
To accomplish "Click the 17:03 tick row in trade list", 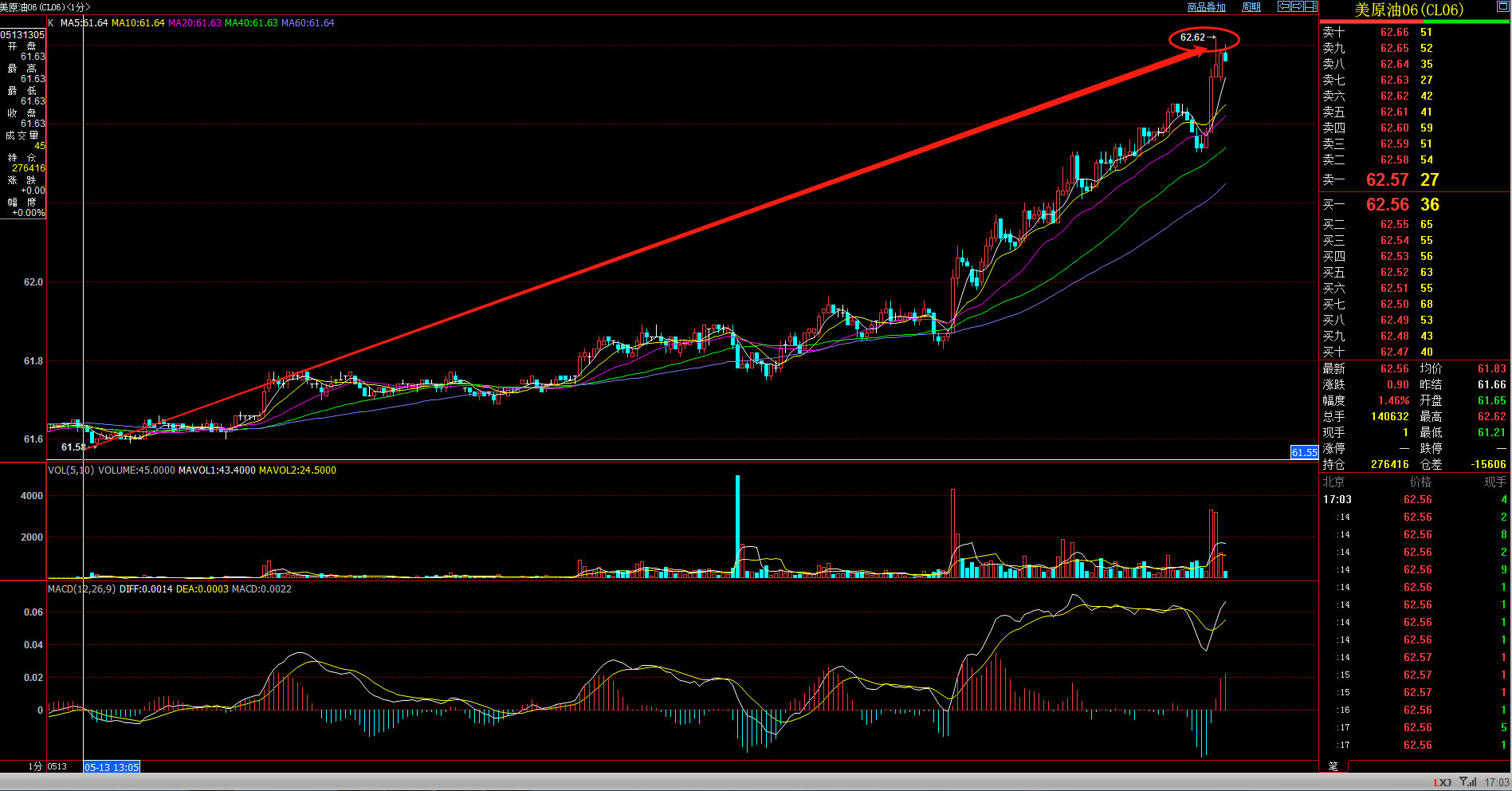I will (x=1415, y=500).
